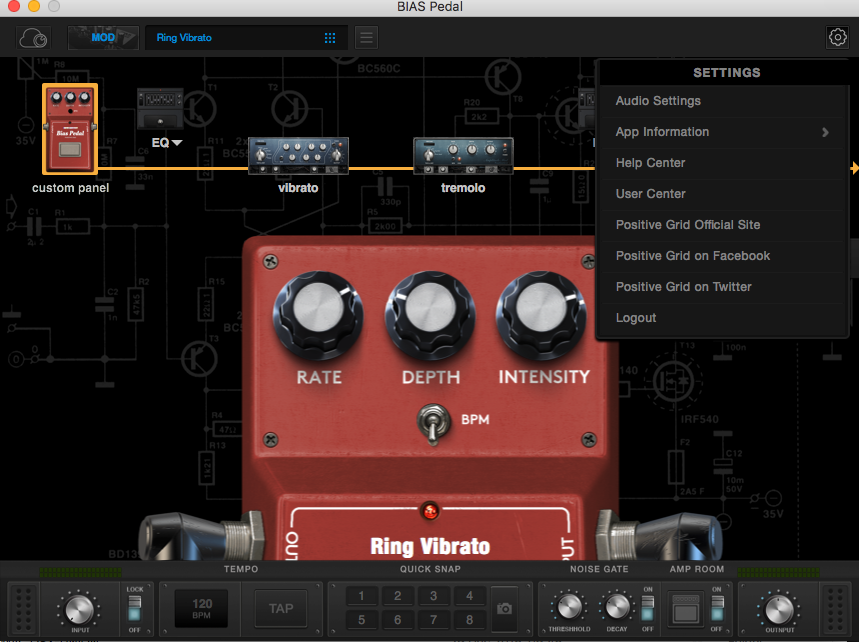
Task: Click the SETTINGS panel header
Action: pos(726,72)
